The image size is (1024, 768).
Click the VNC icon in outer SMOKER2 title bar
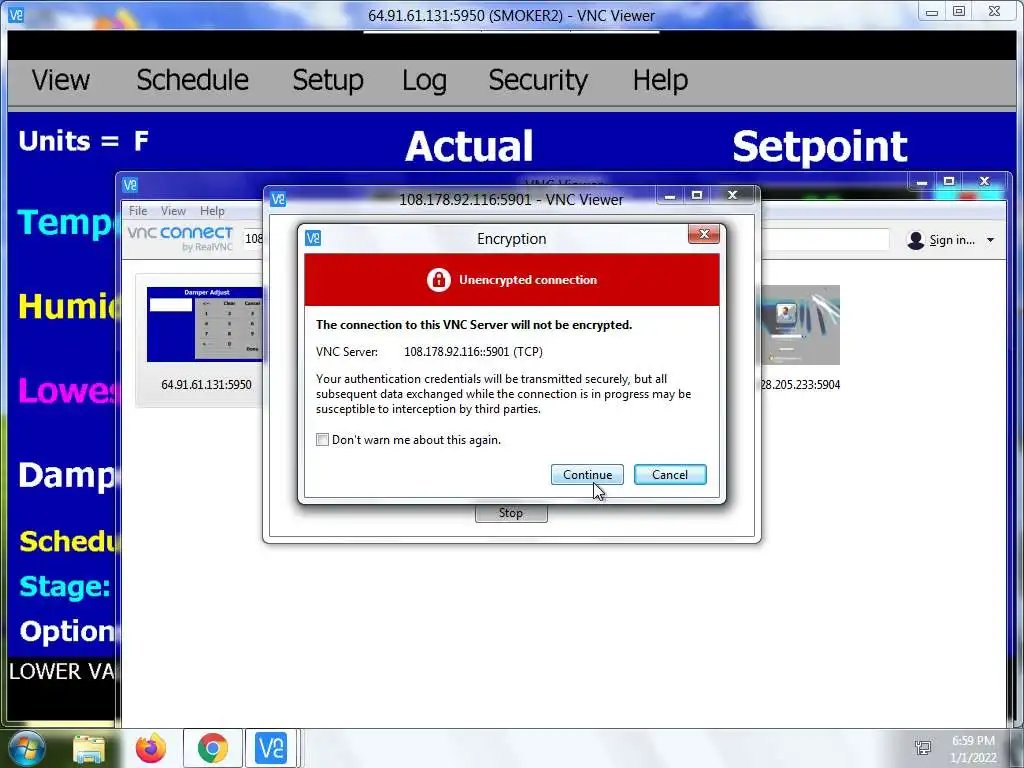pyautogui.click(x=16, y=14)
